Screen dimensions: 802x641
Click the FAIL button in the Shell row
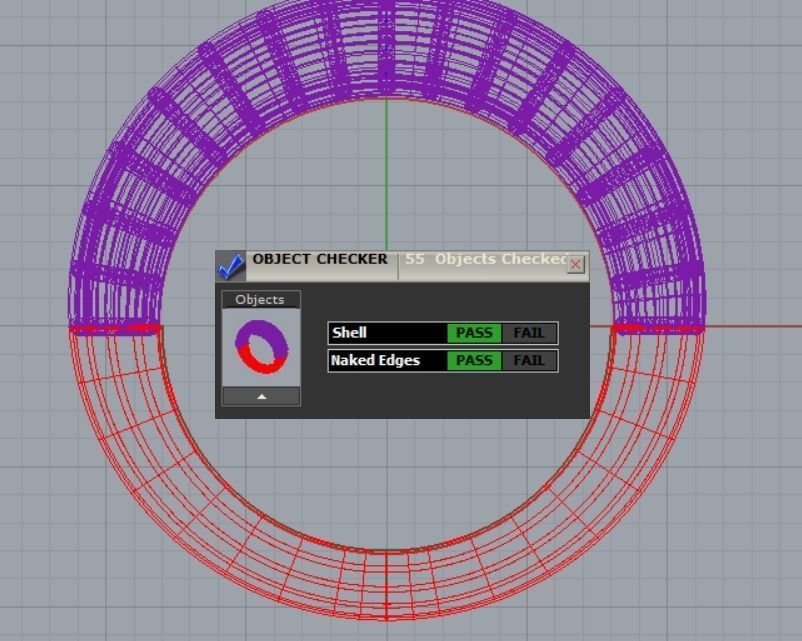[529, 333]
